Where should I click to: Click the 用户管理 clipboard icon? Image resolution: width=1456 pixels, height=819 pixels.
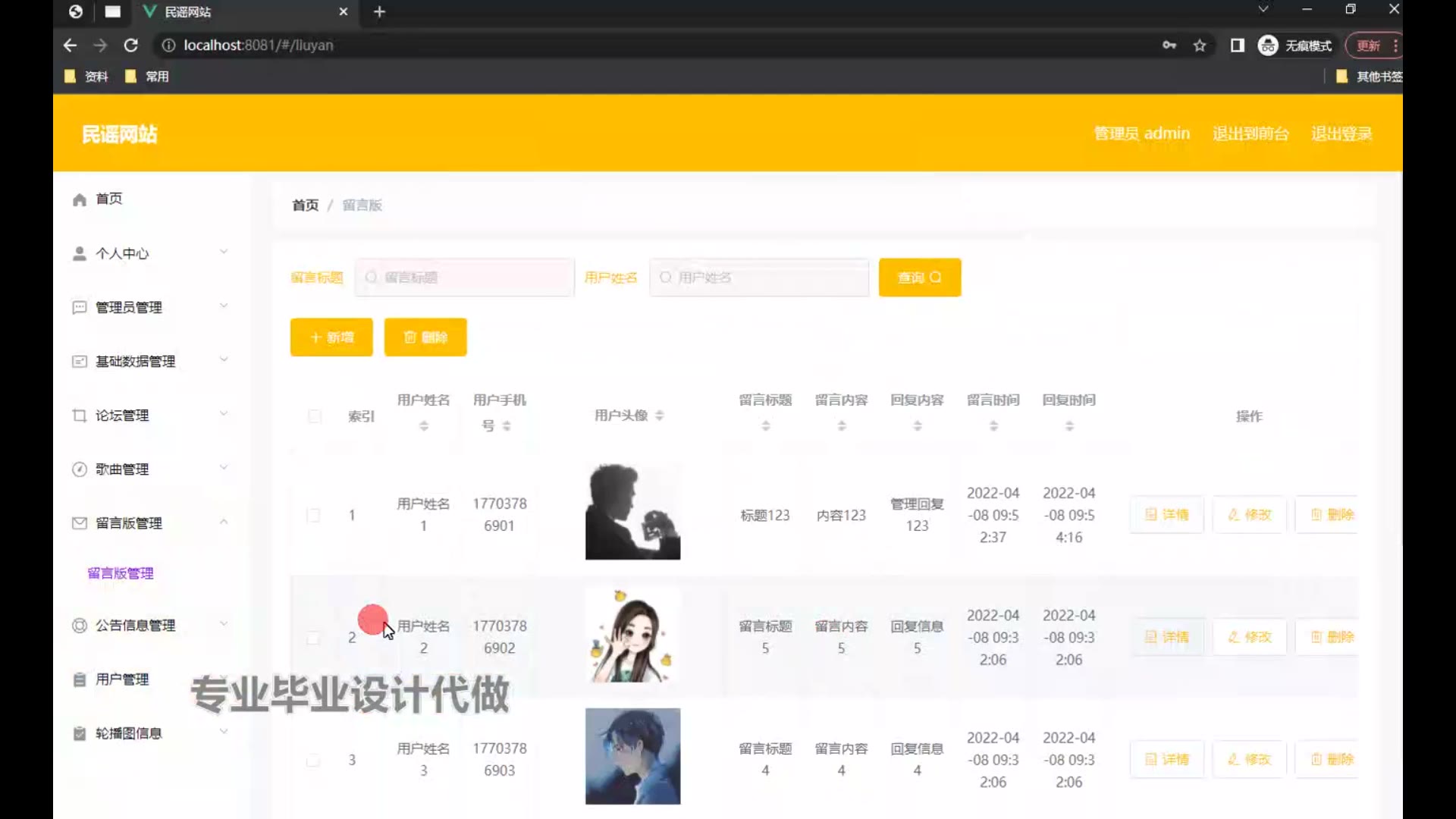click(x=80, y=679)
